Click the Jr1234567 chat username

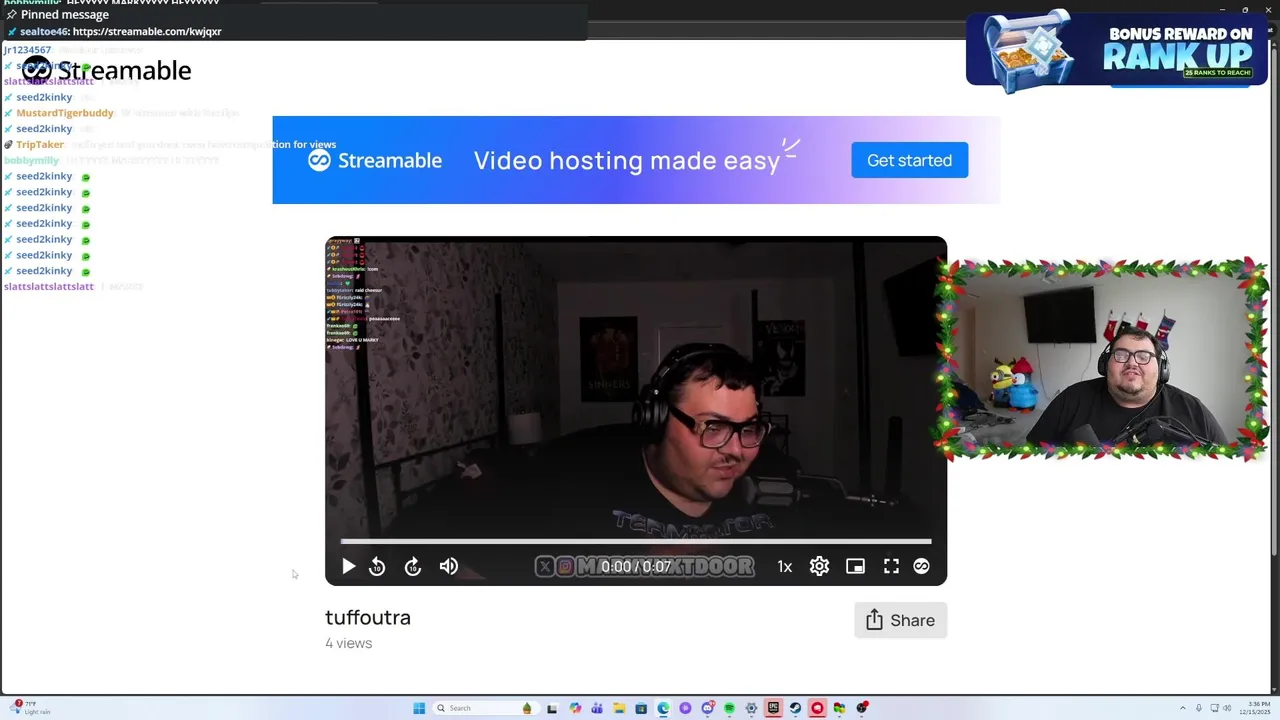click(x=27, y=50)
